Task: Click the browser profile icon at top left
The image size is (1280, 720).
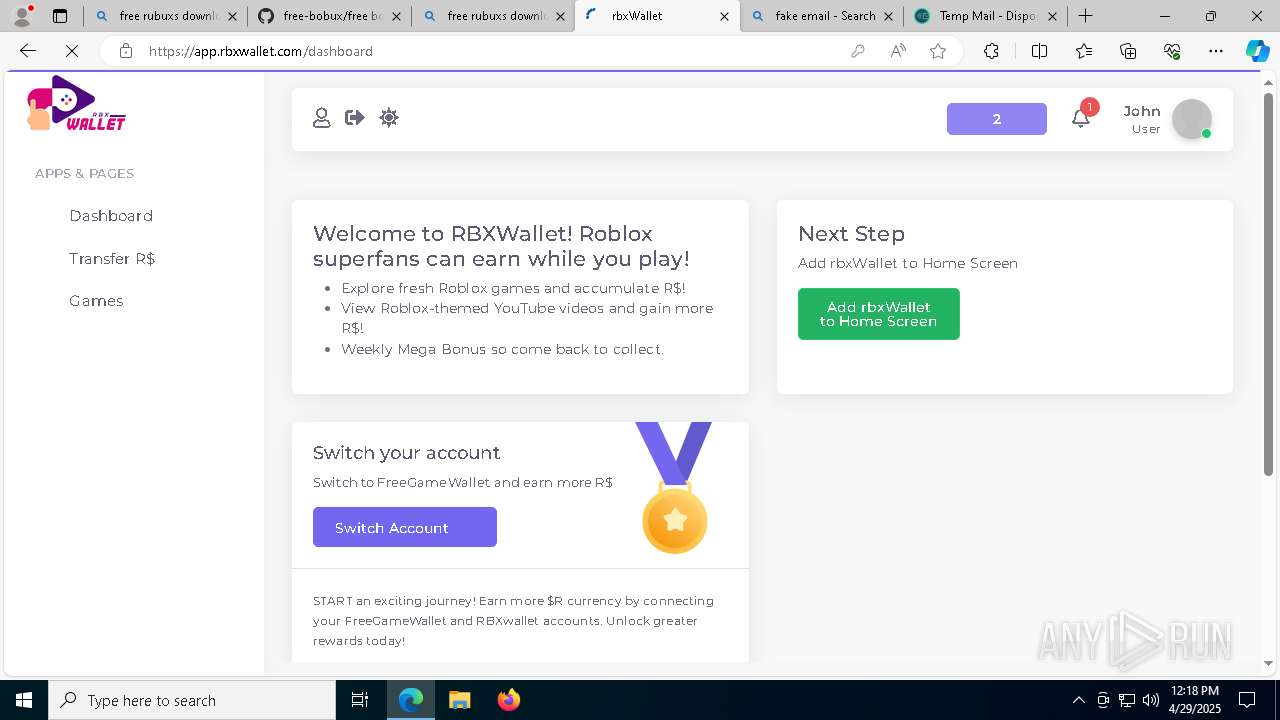Action: 22,16
